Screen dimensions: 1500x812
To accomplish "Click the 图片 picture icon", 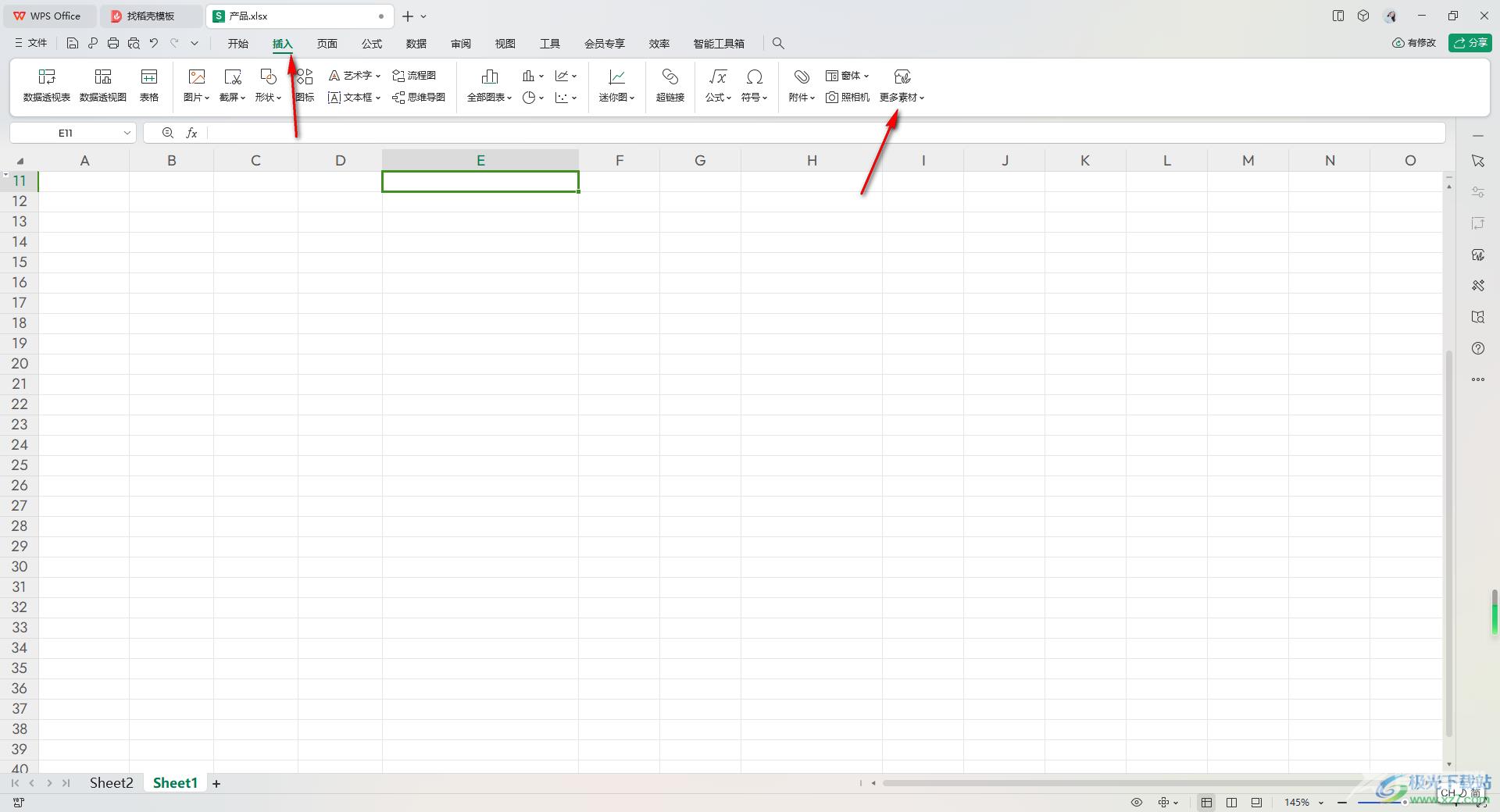I will 197,77.
